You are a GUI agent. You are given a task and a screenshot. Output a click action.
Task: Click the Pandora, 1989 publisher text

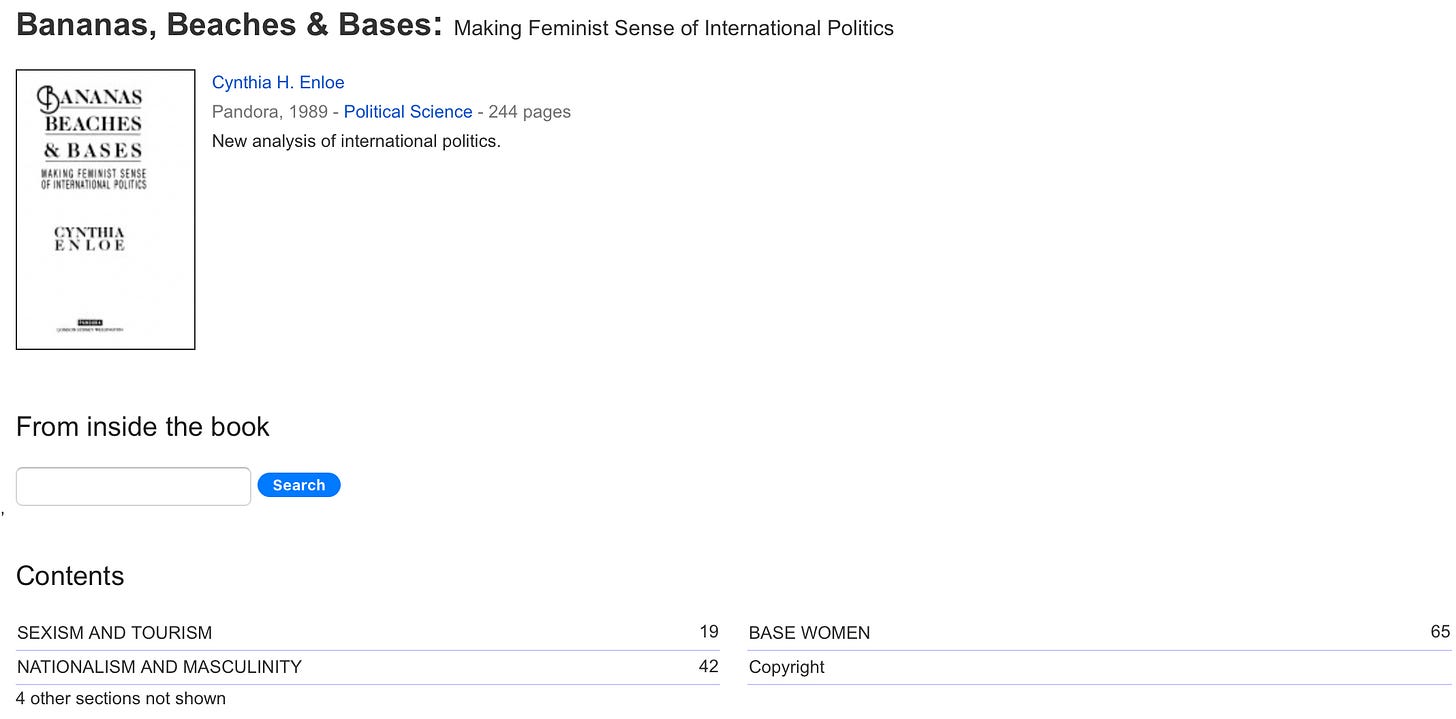(x=270, y=112)
